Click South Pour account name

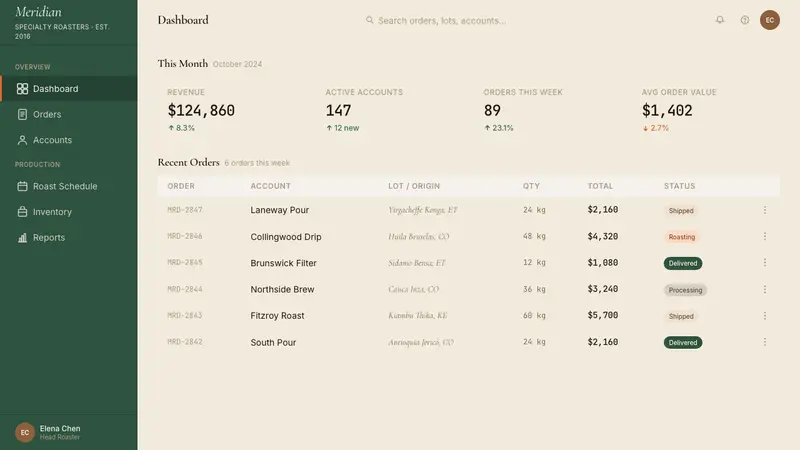coord(273,342)
